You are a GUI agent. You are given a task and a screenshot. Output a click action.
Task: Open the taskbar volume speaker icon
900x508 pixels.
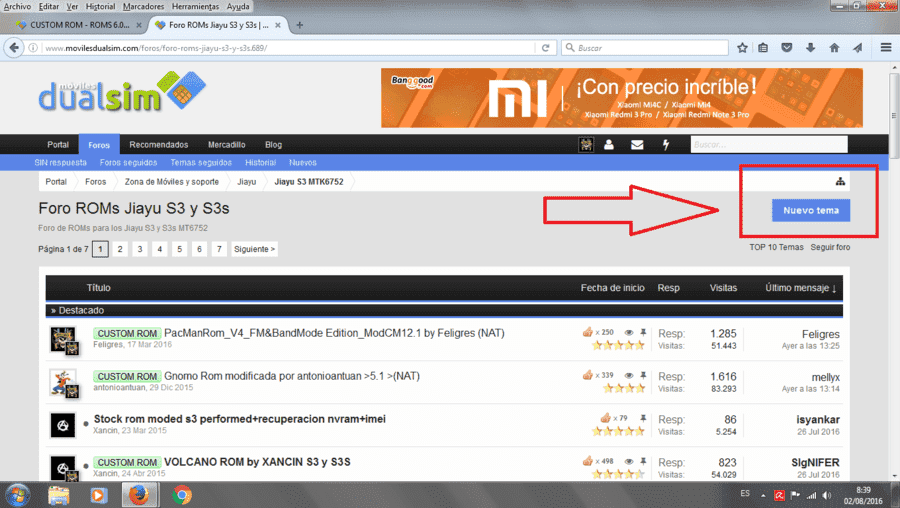827,495
